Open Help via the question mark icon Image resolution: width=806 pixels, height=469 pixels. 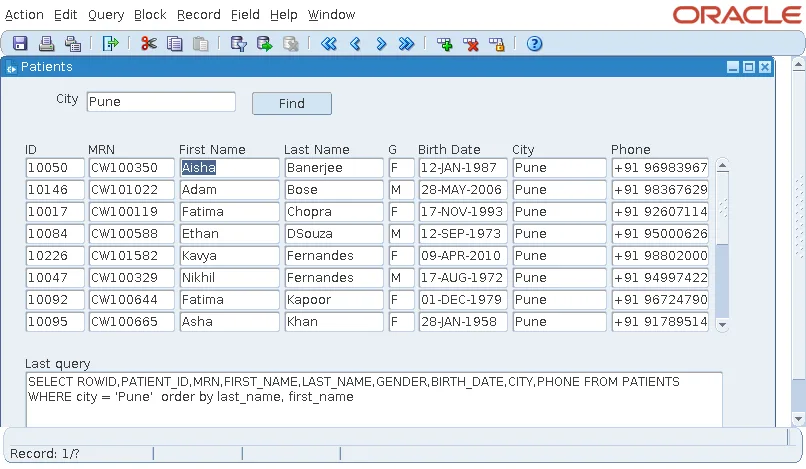[535, 44]
